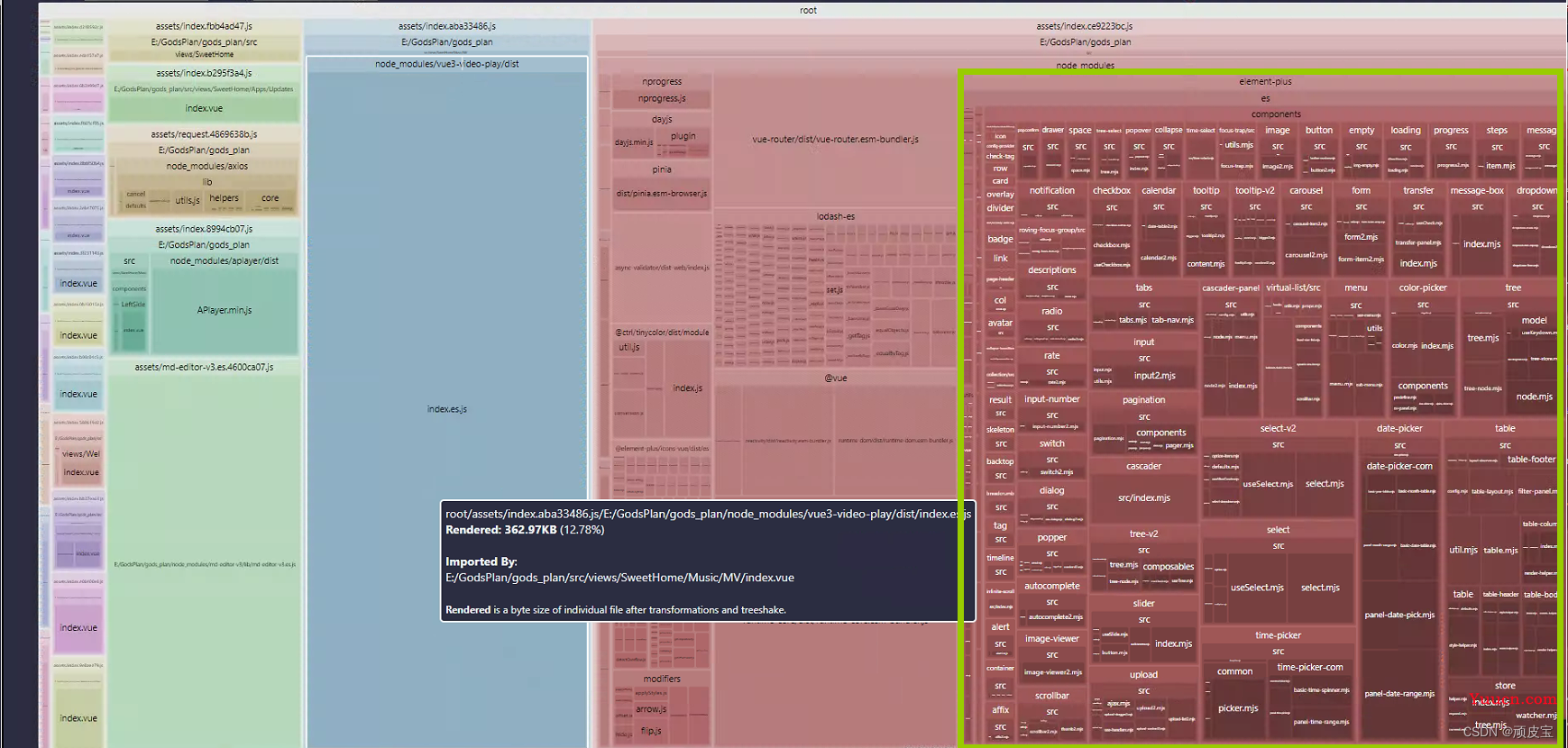Open the assets/md-editor-v3.es.4600ca07.js chunk
1568x748 pixels.
(x=204, y=367)
